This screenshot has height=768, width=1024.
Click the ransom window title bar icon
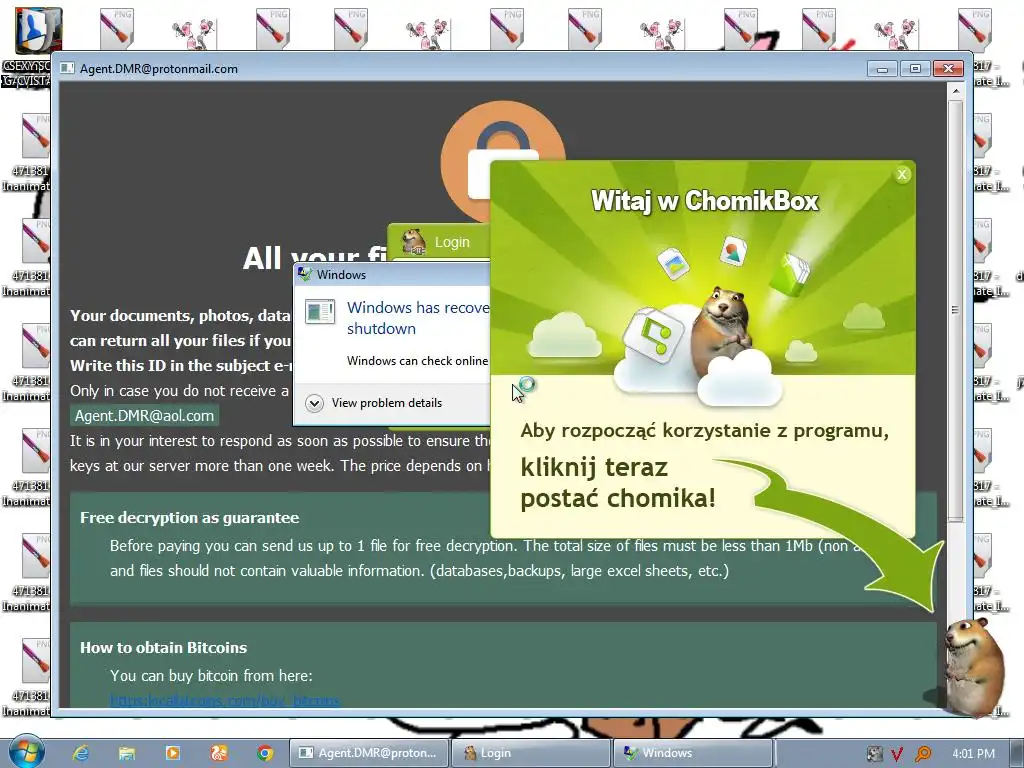67,69
